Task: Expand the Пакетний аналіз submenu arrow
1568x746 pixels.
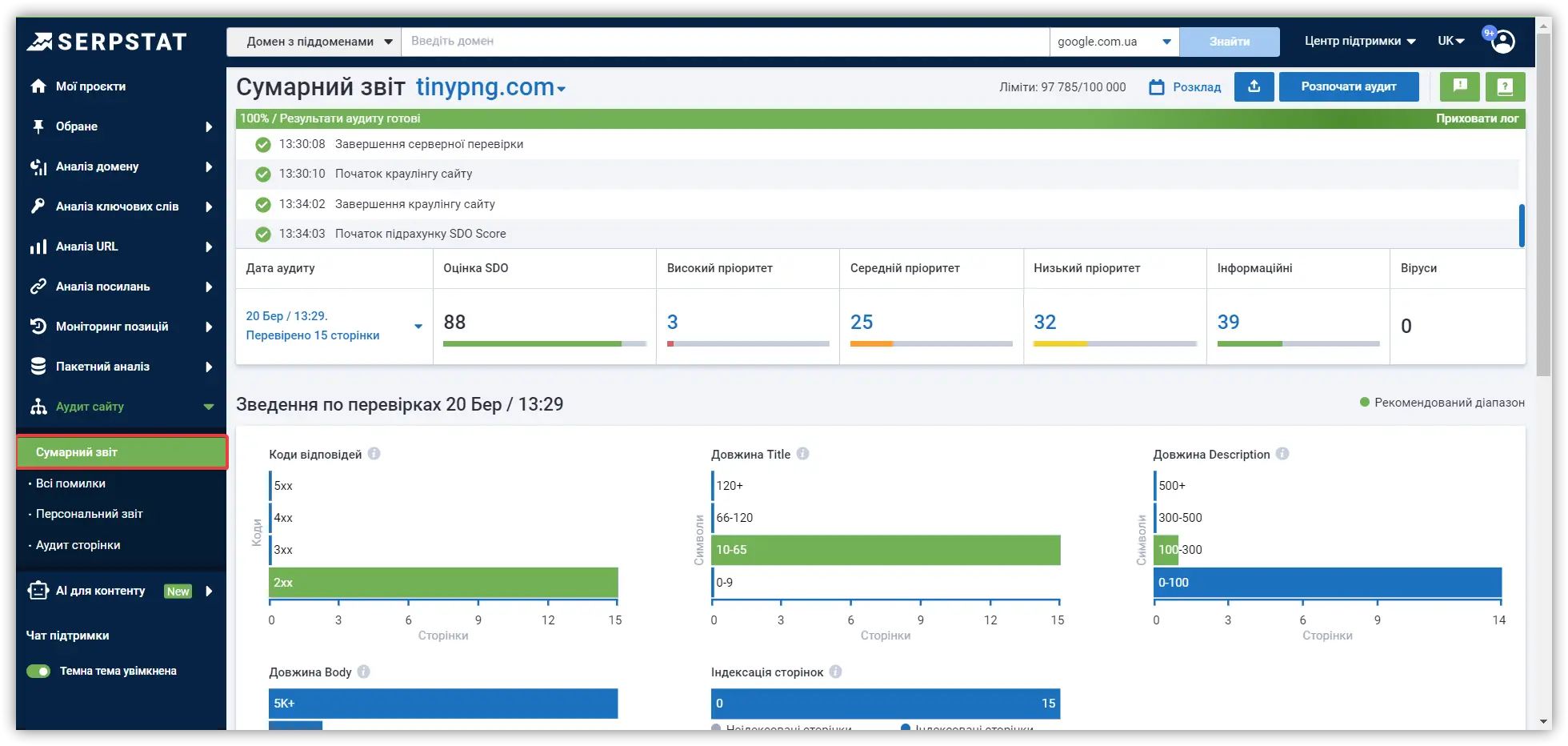Action: coord(209,367)
